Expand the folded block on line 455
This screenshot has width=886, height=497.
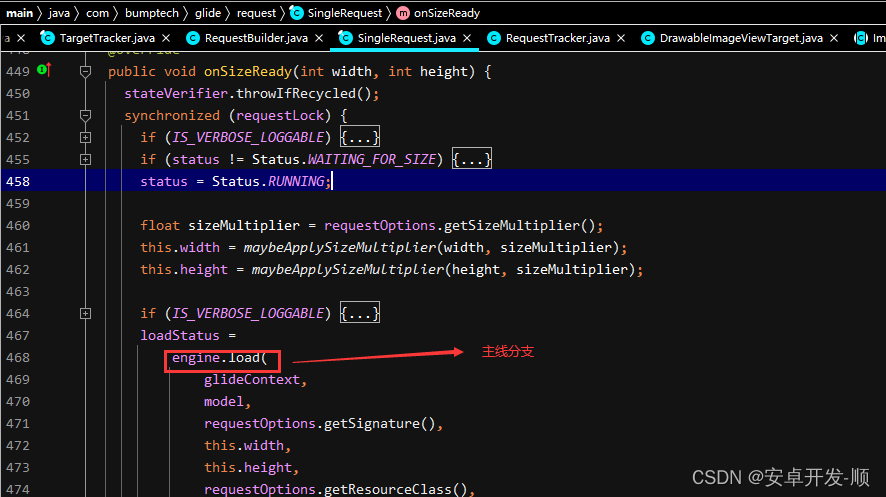coord(86,159)
